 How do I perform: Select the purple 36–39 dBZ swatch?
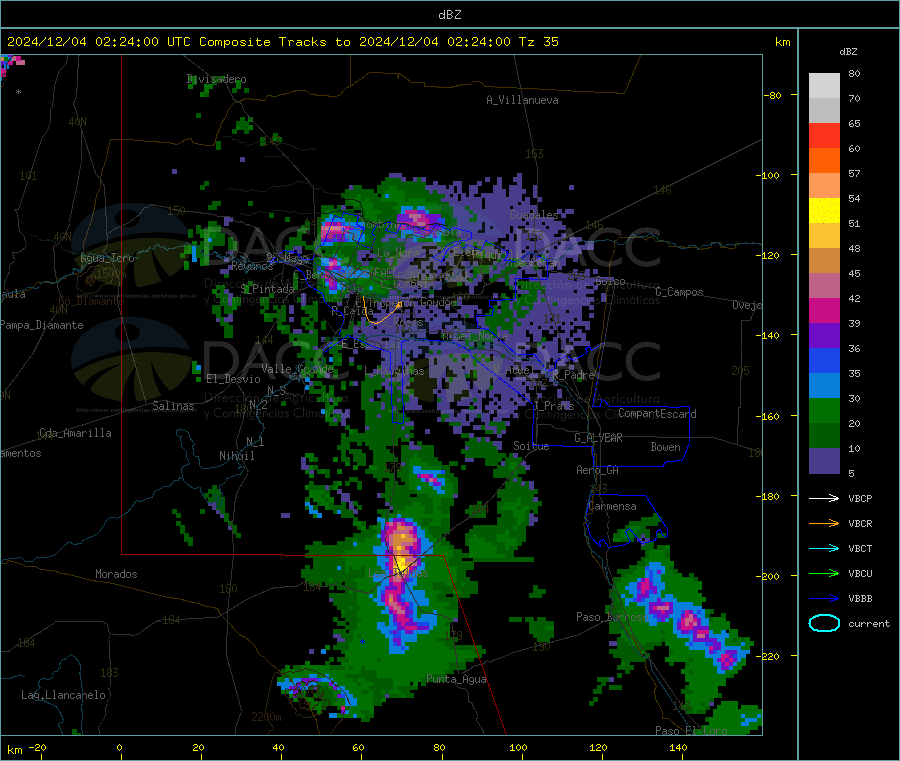point(824,335)
